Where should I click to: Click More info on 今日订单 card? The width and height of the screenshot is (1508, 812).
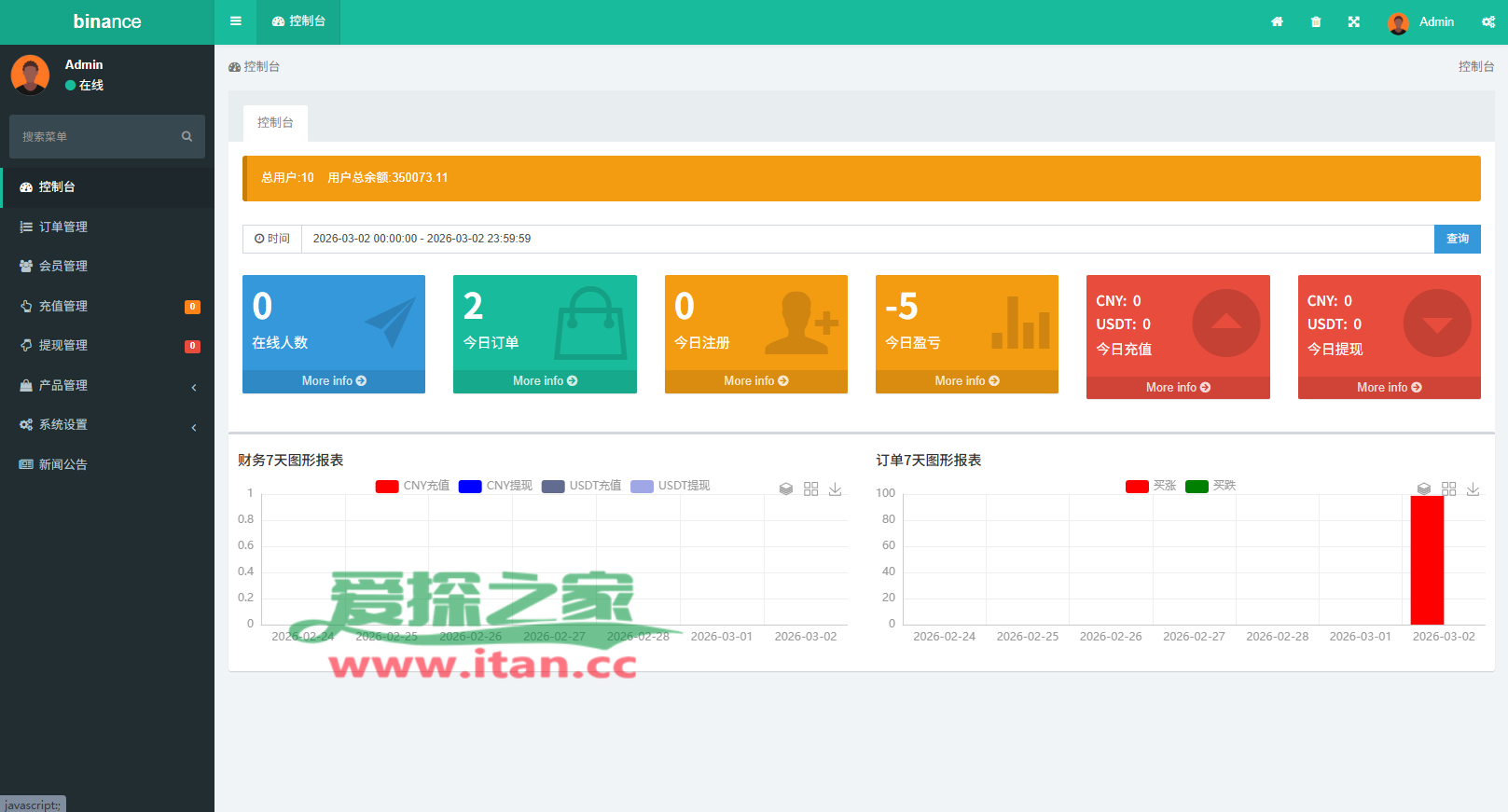coord(545,381)
